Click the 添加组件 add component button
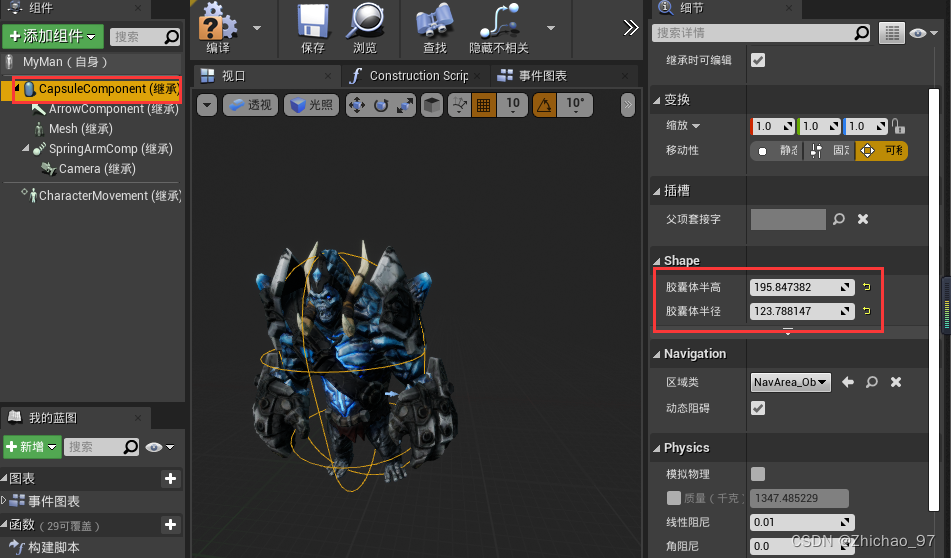This screenshot has width=951, height=558. pyautogui.click(x=53, y=36)
